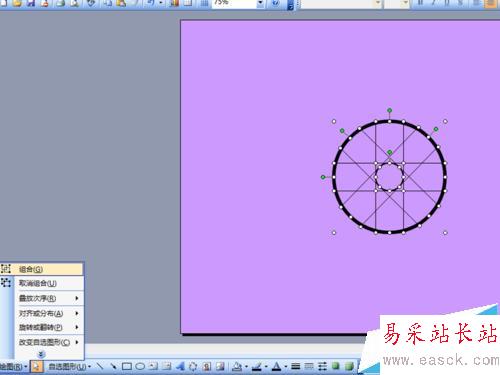This screenshot has width=500, height=375.
Task: Click the small inner circle on the slide
Action: (389, 177)
